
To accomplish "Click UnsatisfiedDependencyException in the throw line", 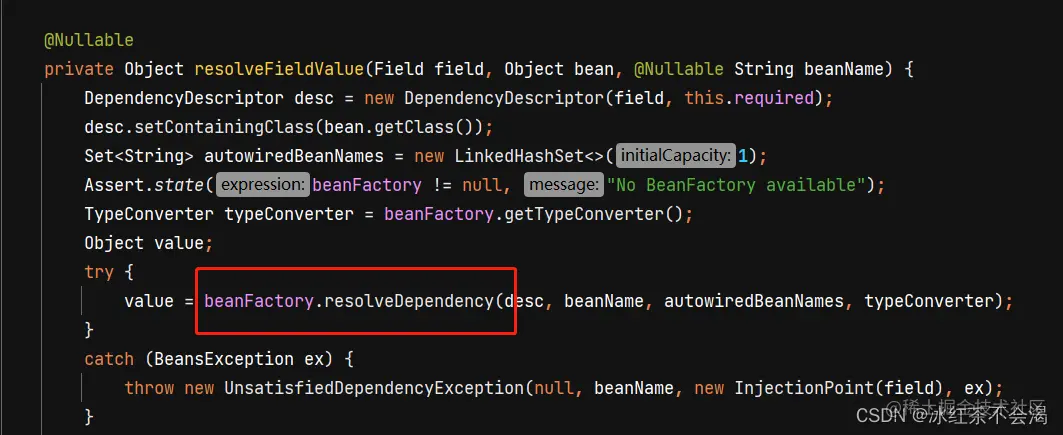I will click(x=374, y=388).
